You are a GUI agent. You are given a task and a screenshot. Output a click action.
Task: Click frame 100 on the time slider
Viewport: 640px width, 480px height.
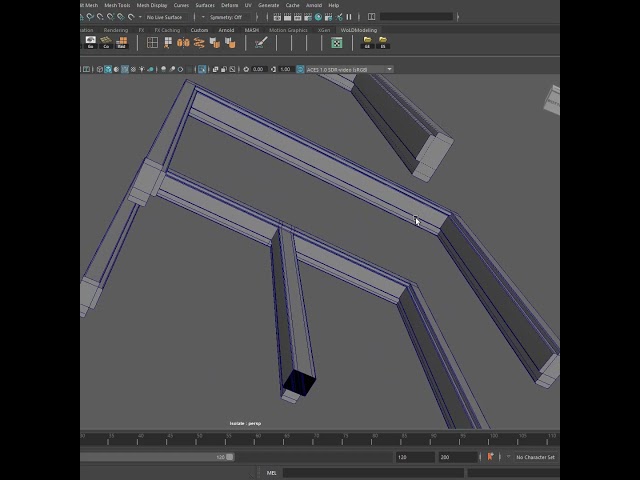(x=493, y=439)
